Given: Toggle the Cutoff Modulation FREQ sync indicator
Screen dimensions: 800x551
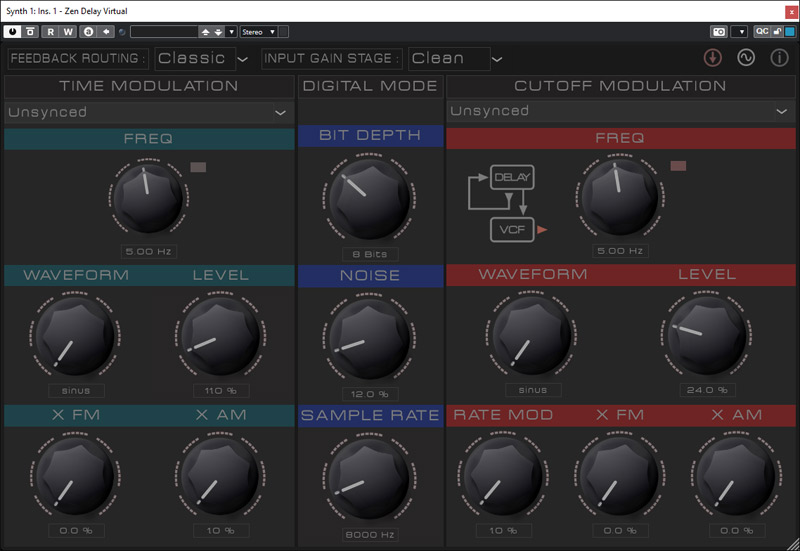Looking at the screenshot, I should pyautogui.click(x=679, y=166).
